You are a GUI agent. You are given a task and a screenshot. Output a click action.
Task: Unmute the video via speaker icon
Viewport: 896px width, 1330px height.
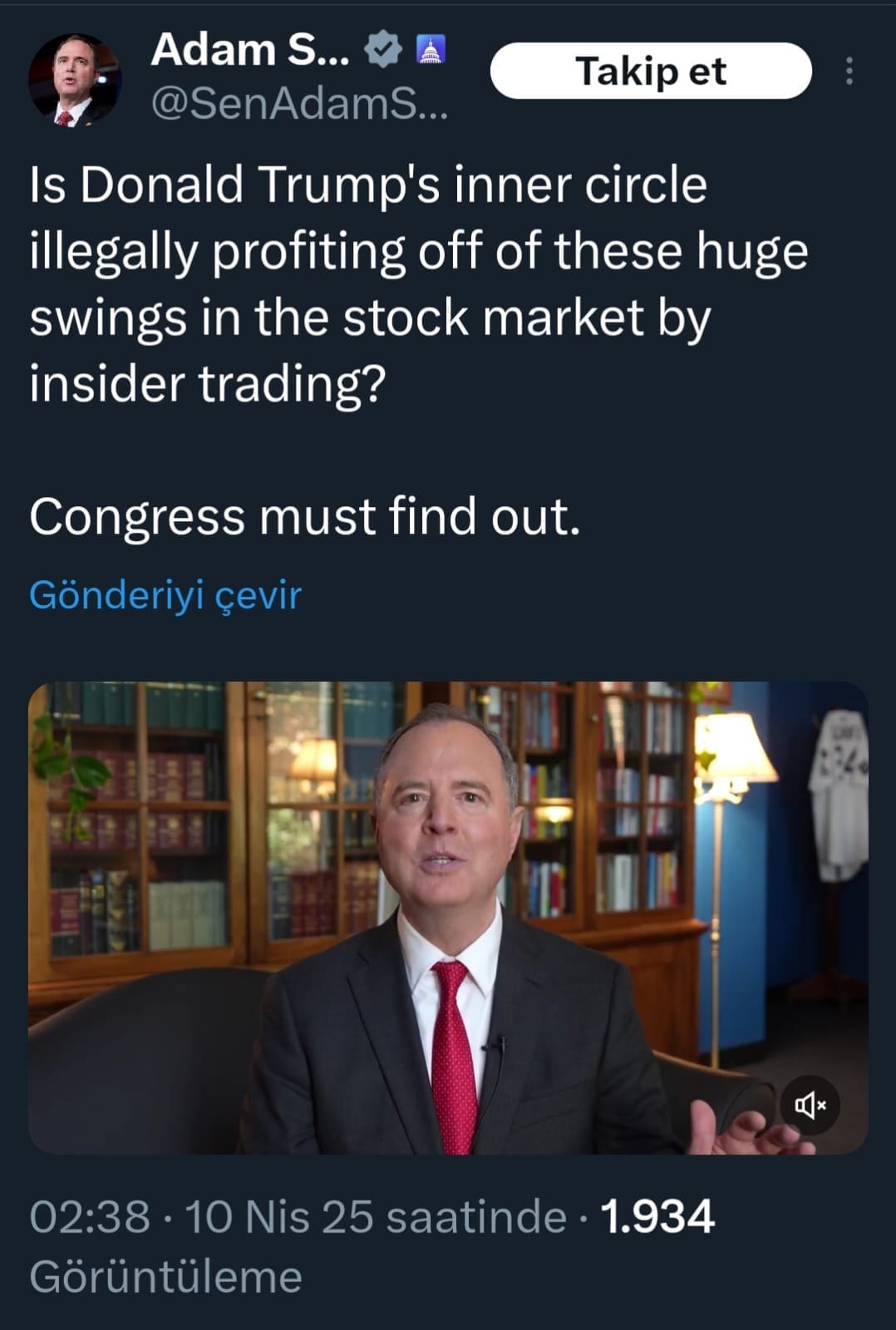[810, 1105]
